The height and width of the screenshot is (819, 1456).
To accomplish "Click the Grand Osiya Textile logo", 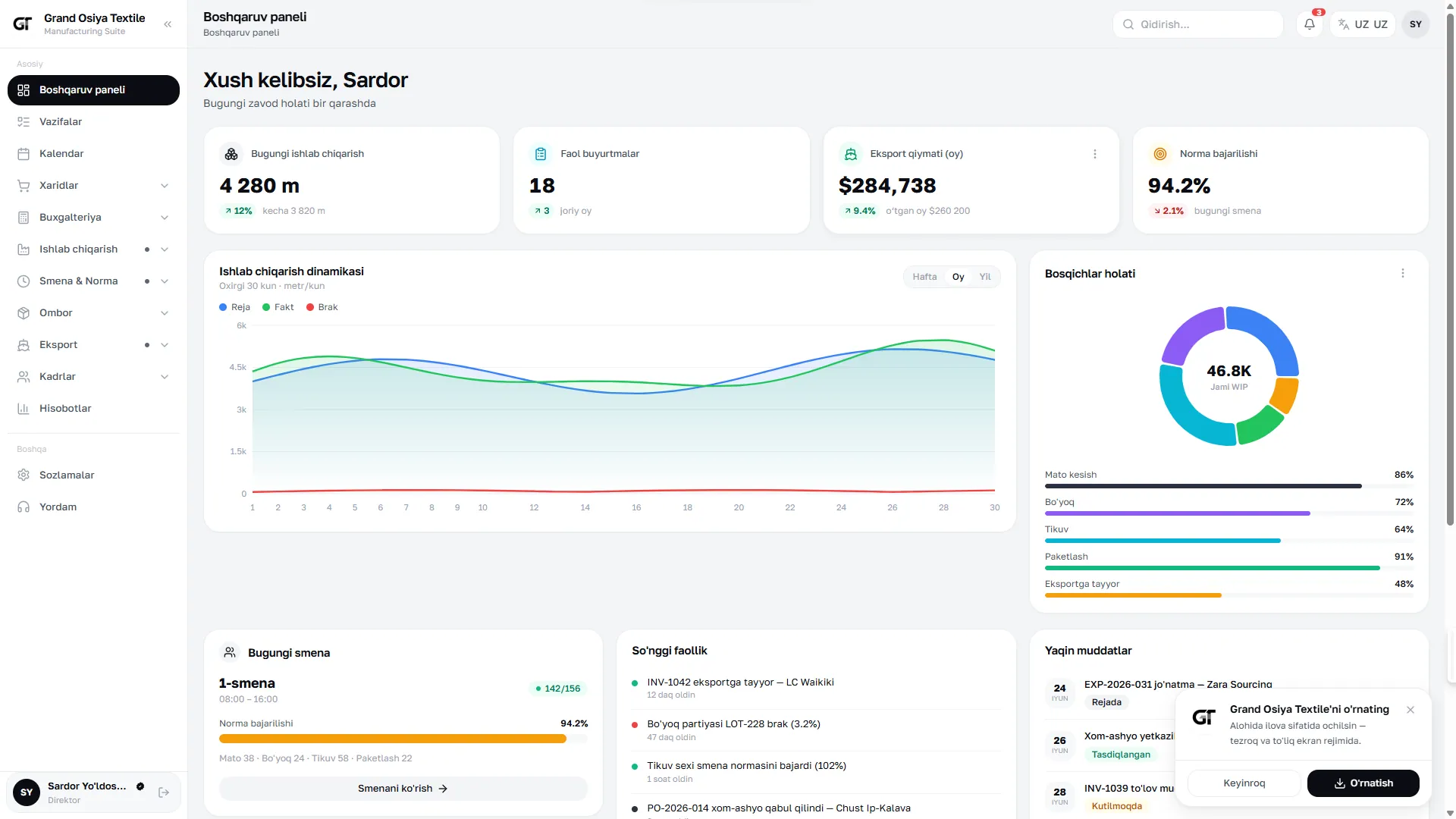I will [23, 24].
